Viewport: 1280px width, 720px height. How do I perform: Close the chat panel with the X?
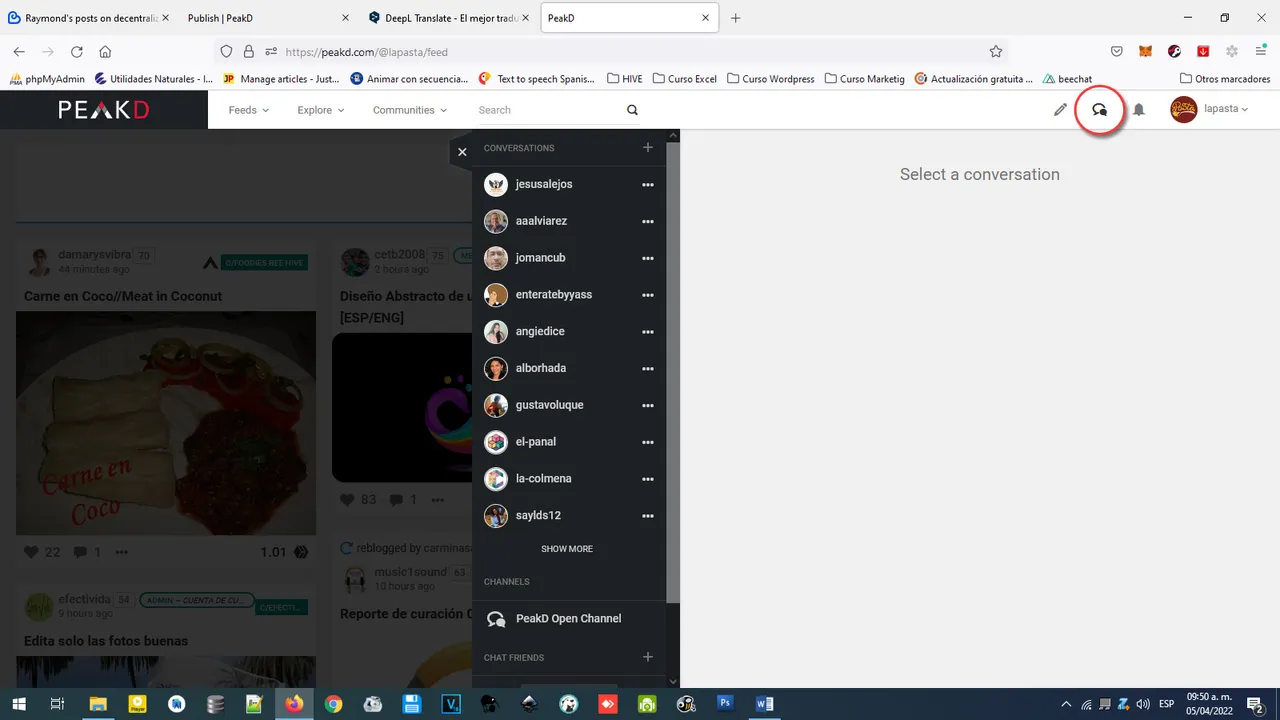[x=462, y=152]
